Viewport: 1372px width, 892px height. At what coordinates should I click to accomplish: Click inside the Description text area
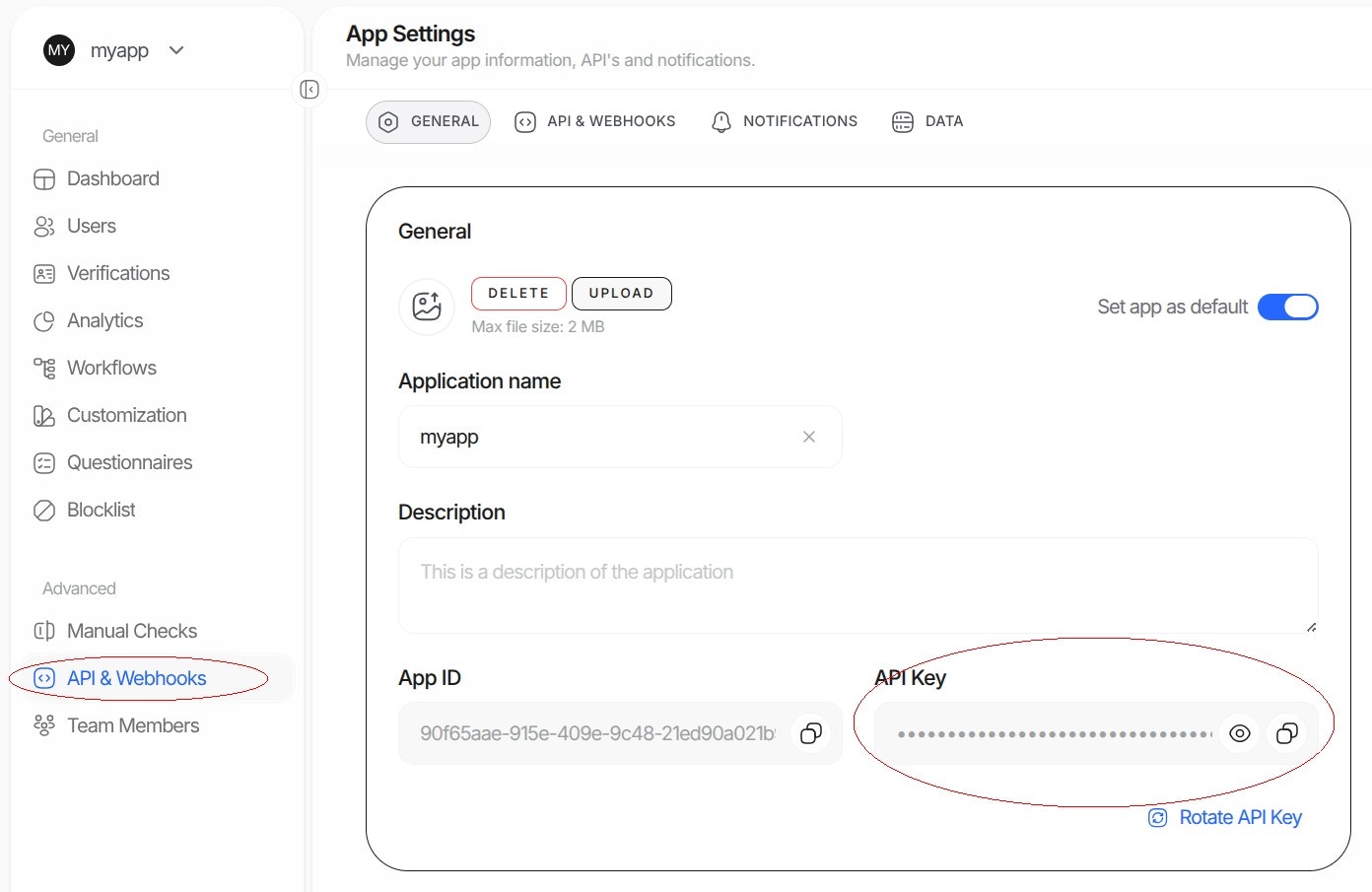[857, 585]
